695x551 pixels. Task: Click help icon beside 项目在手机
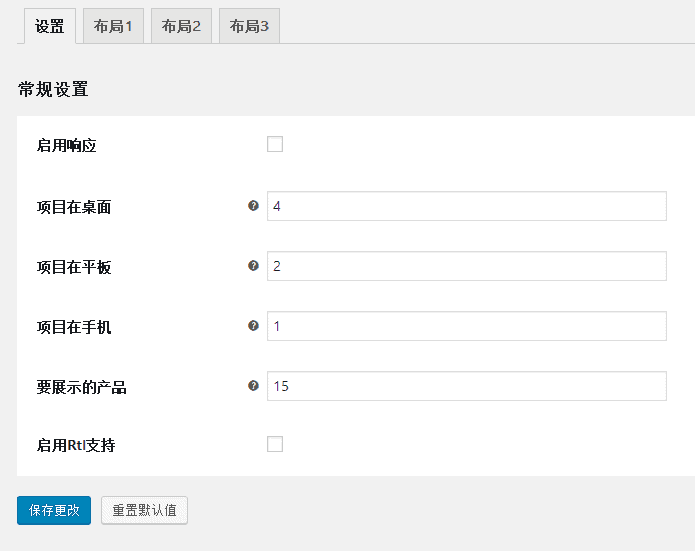tap(253, 326)
